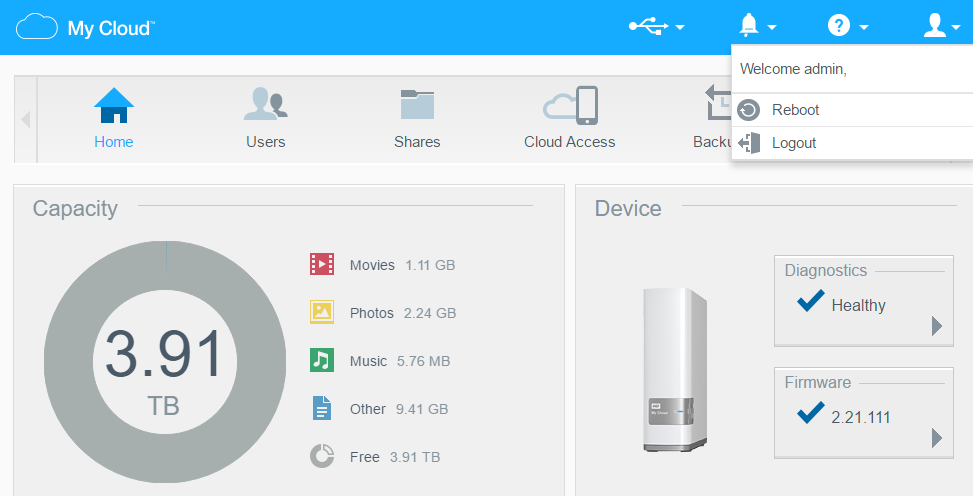Image resolution: width=973 pixels, height=496 pixels.
Task: Click the Other 9.41 GB entry
Action: click(379, 409)
